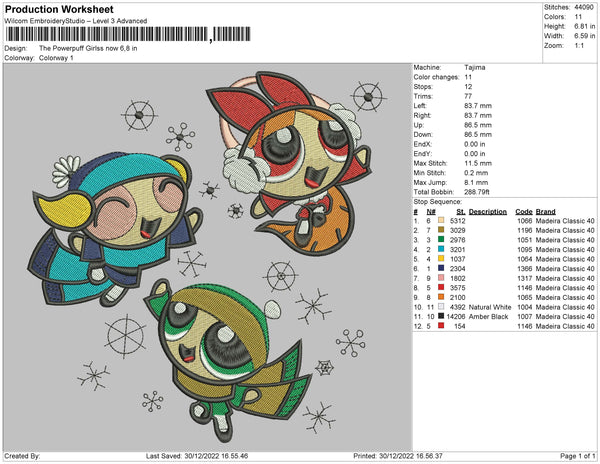Pick the yellow swatch with 1037 stitches
The width and height of the screenshot is (600, 464).
pos(441,259)
